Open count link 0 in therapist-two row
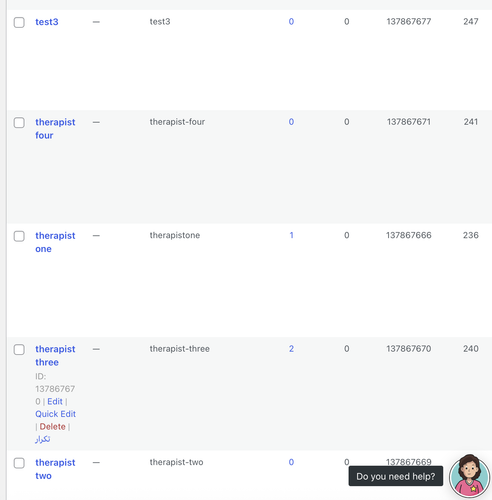 pyautogui.click(x=291, y=462)
